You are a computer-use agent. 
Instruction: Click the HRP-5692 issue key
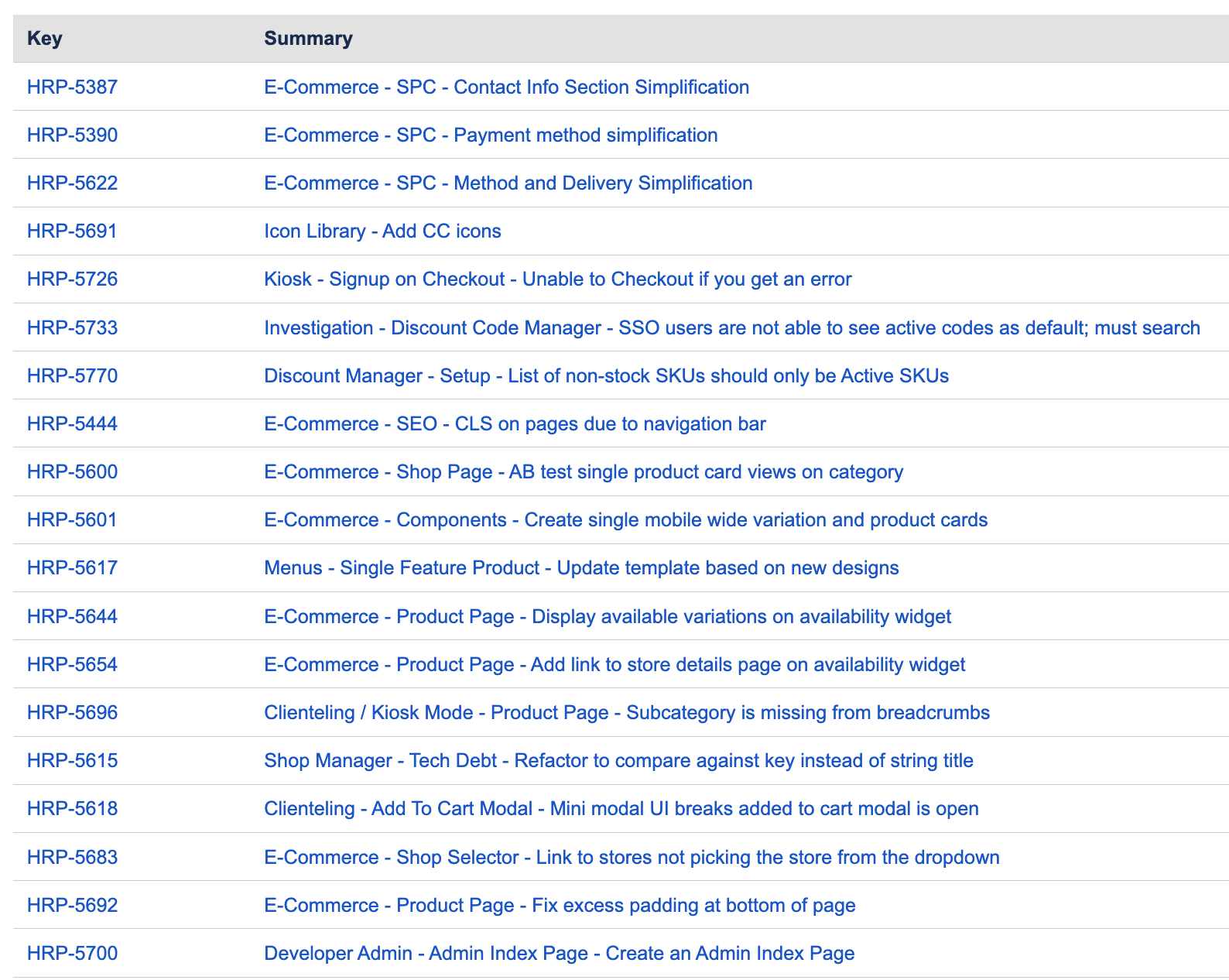pyautogui.click(x=72, y=905)
